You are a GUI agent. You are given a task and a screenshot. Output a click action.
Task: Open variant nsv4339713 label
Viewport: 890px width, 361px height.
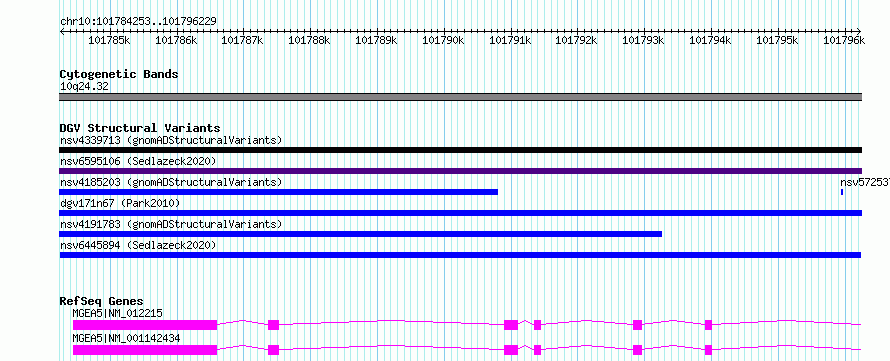pos(171,140)
